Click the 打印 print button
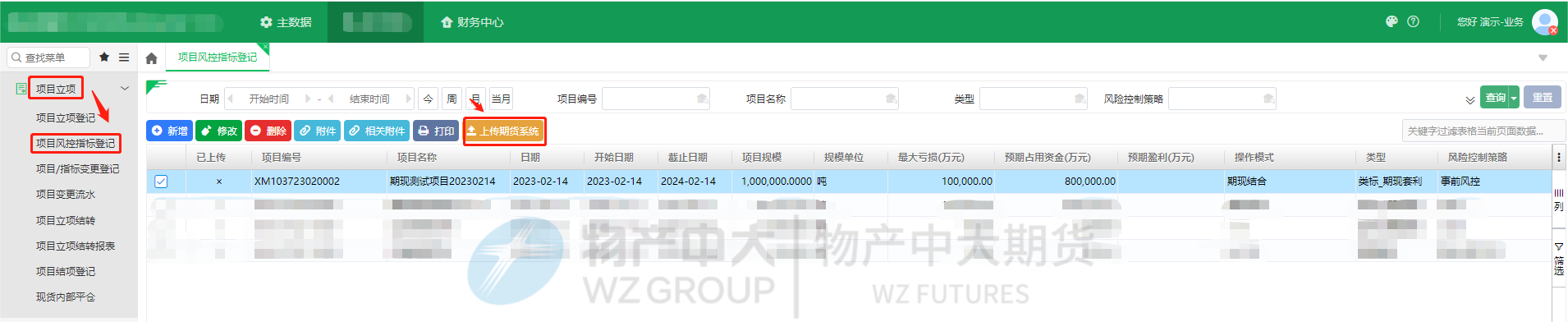The width and height of the screenshot is (1568, 322). [x=436, y=131]
